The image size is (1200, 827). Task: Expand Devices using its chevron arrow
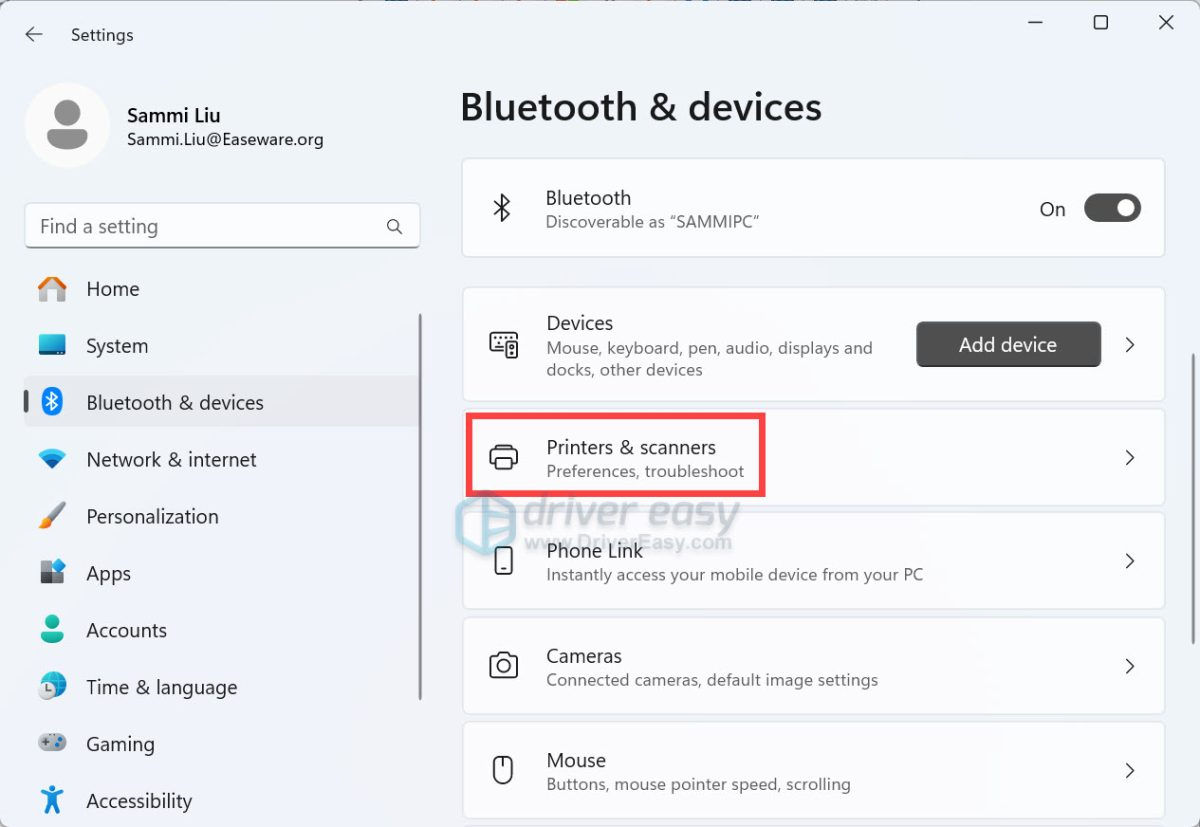[1130, 345]
